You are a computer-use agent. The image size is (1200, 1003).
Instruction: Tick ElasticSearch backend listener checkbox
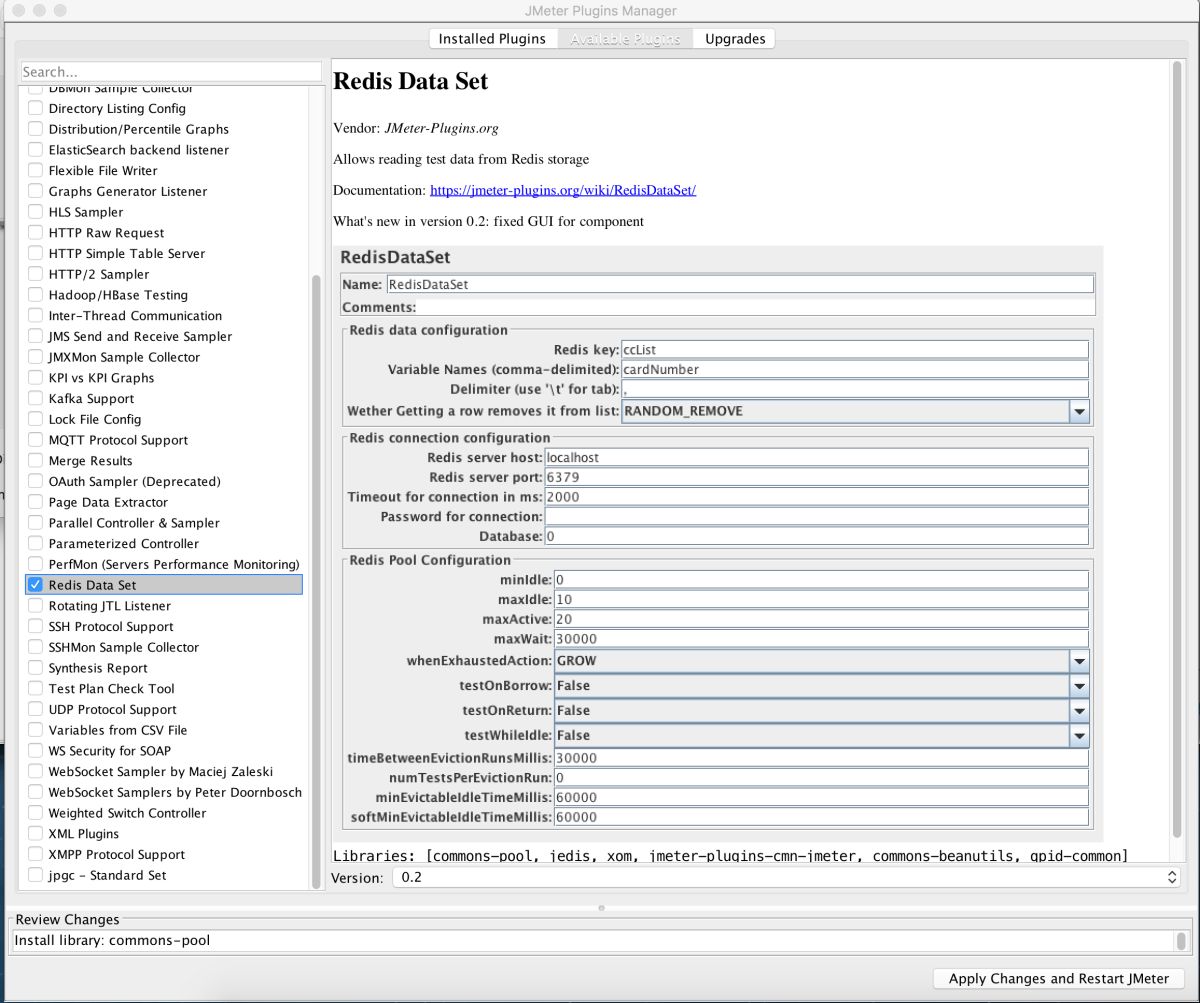[x=35, y=150]
